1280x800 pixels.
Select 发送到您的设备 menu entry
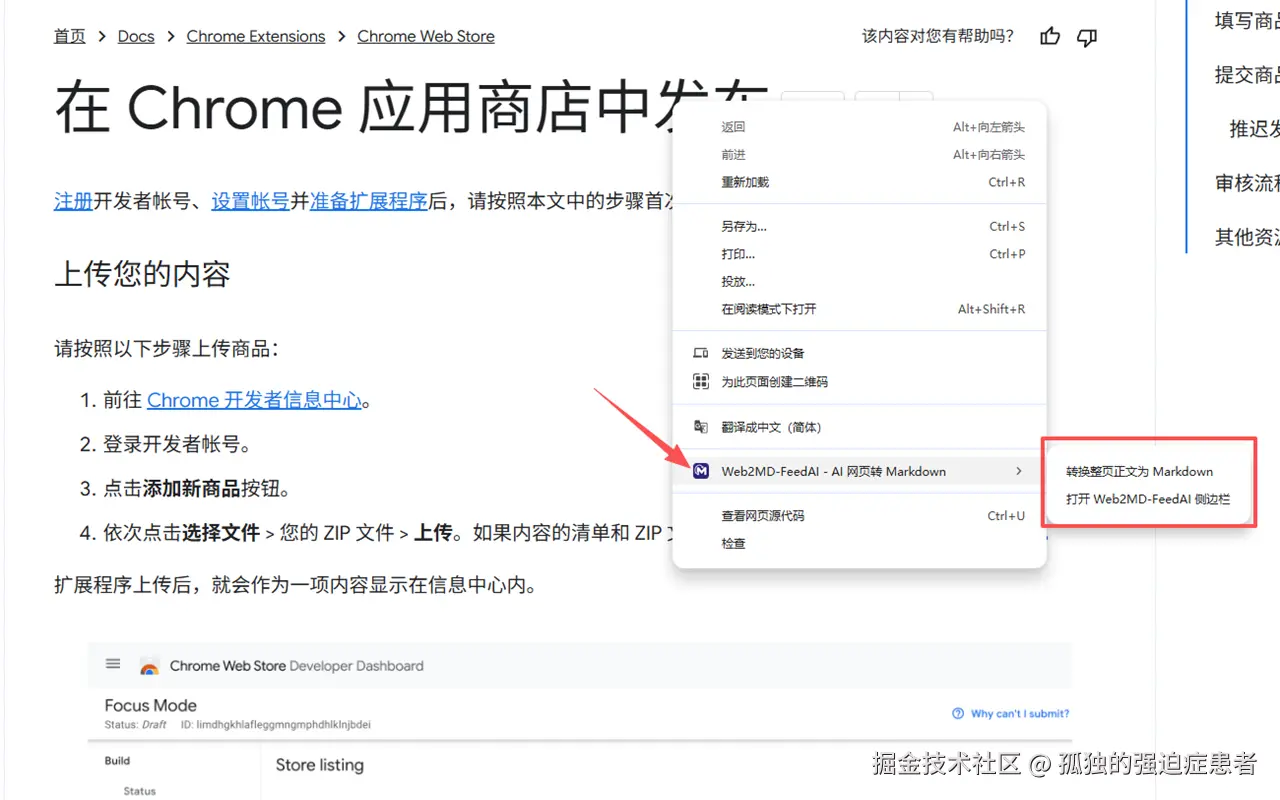pos(859,353)
